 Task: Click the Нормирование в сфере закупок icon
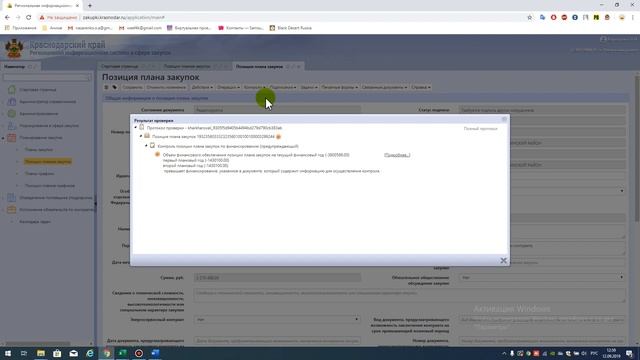click(12, 126)
